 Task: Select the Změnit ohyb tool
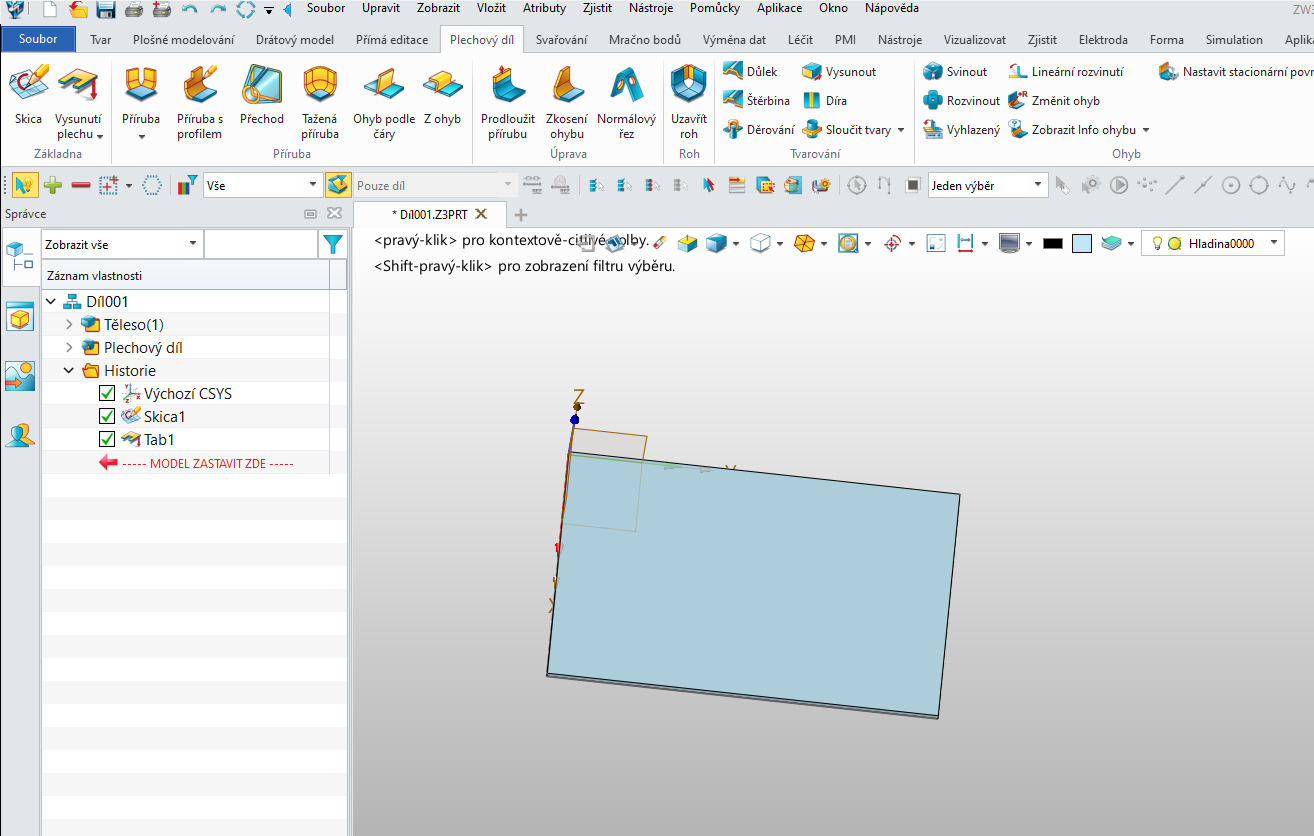(1054, 101)
